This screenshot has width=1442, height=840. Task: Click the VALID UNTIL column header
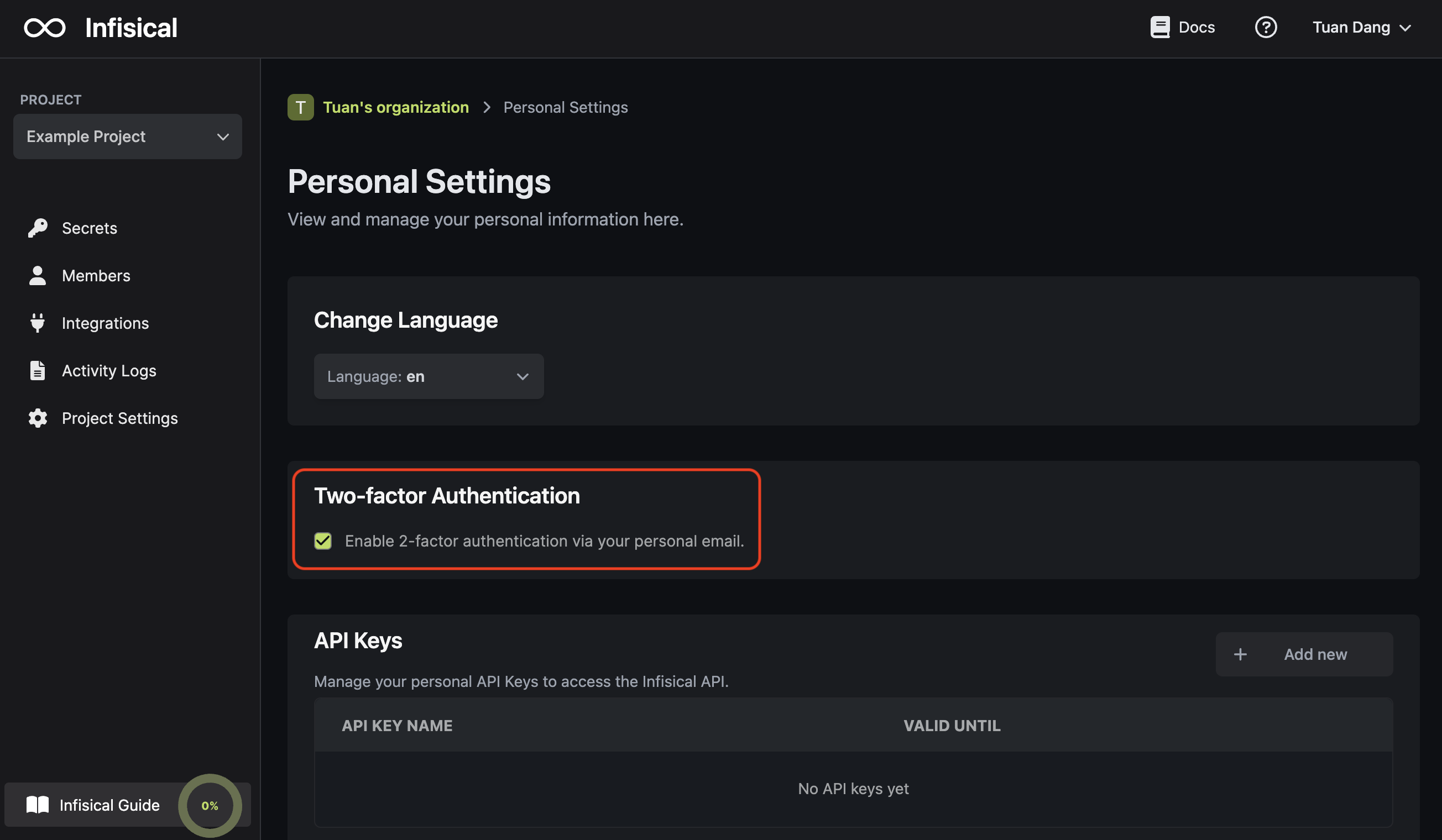[952, 725]
